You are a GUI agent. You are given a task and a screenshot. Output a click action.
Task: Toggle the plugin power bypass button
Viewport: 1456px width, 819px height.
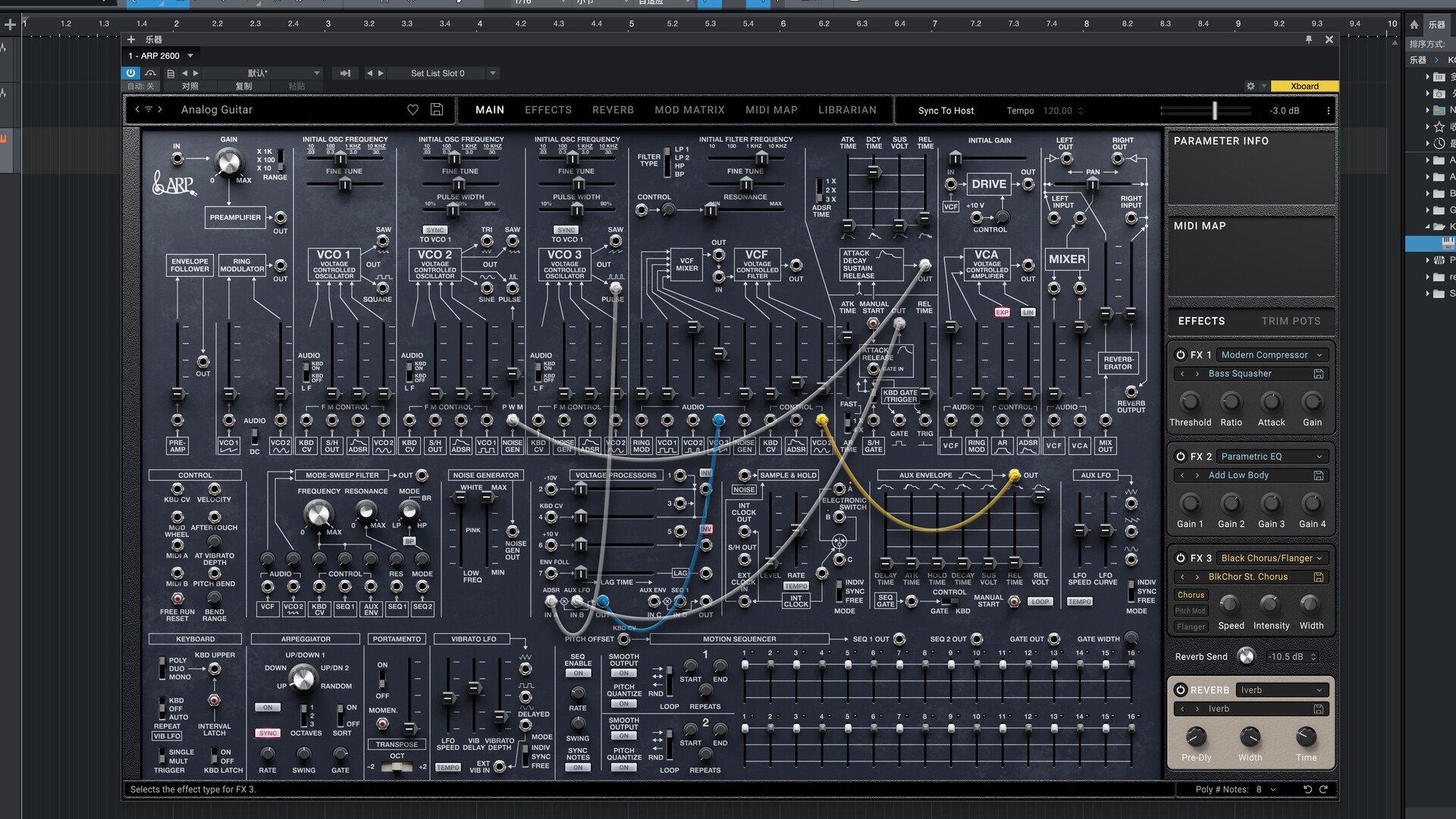click(x=130, y=73)
